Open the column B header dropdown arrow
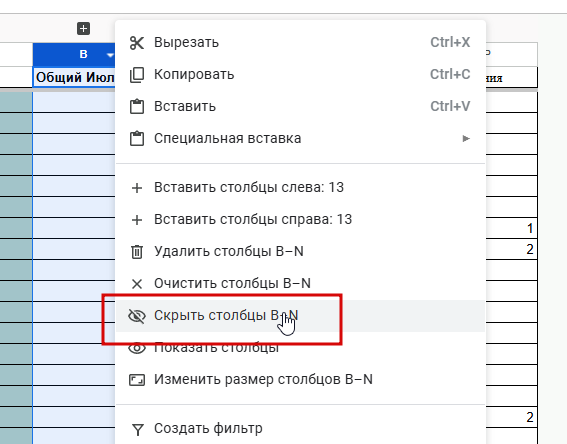 pyautogui.click(x=110, y=55)
